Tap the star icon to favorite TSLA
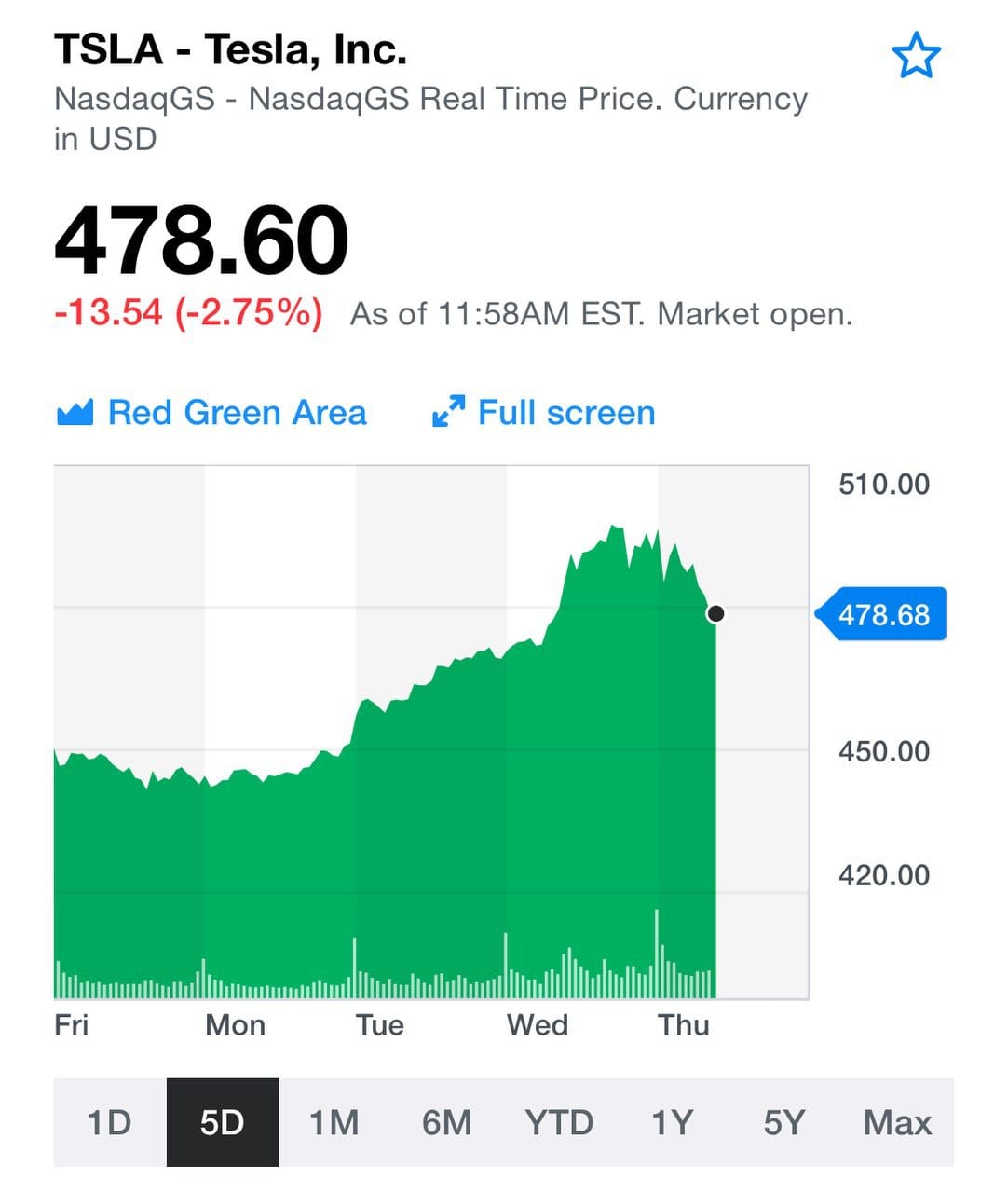Image resolution: width=1008 pixels, height=1193 pixels. (x=916, y=55)
